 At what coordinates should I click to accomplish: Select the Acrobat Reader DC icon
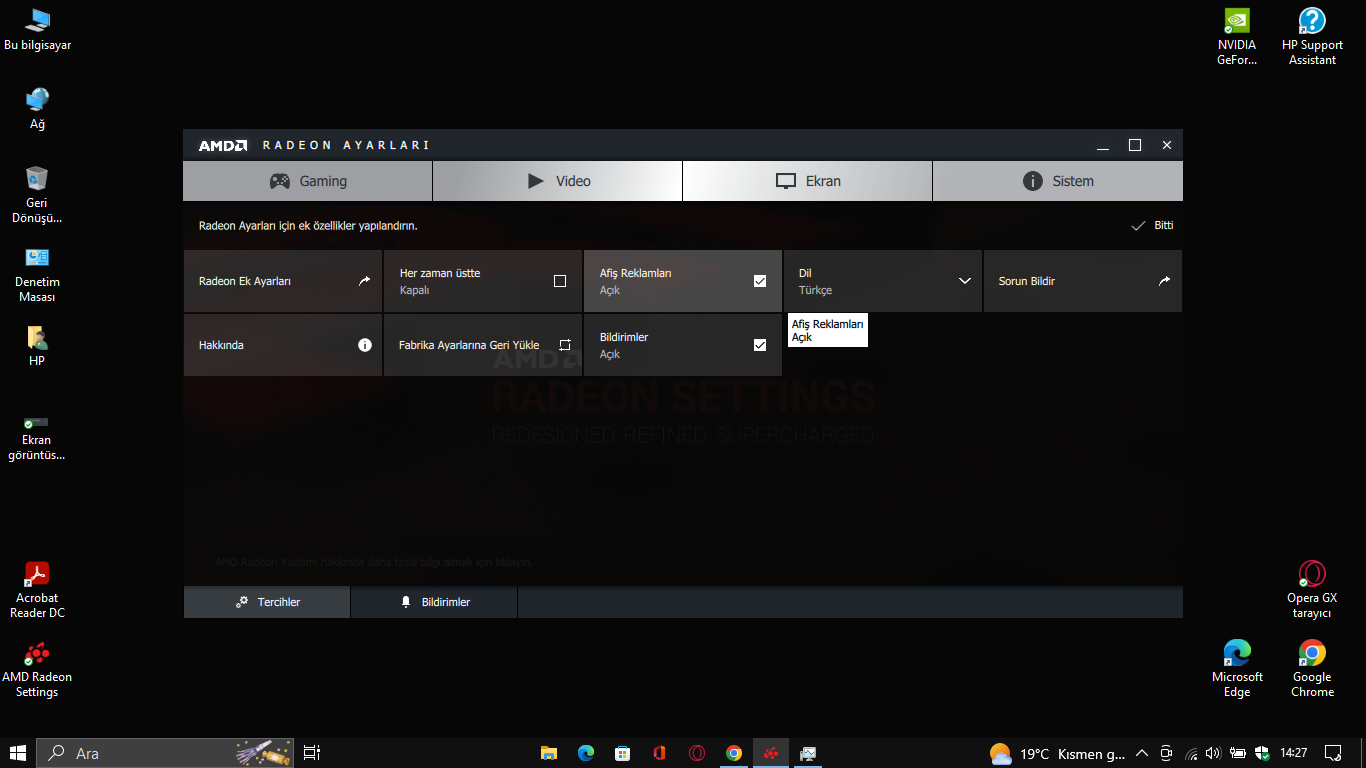(x=37, y=590)
